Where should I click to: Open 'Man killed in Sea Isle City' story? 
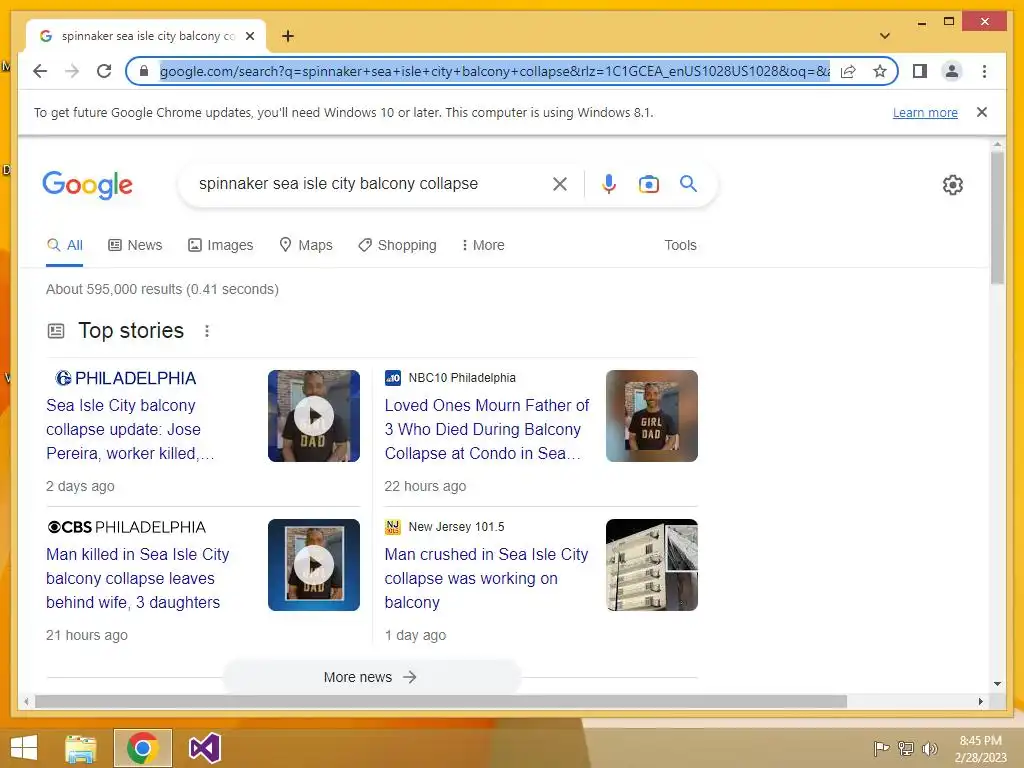[138, 578]
